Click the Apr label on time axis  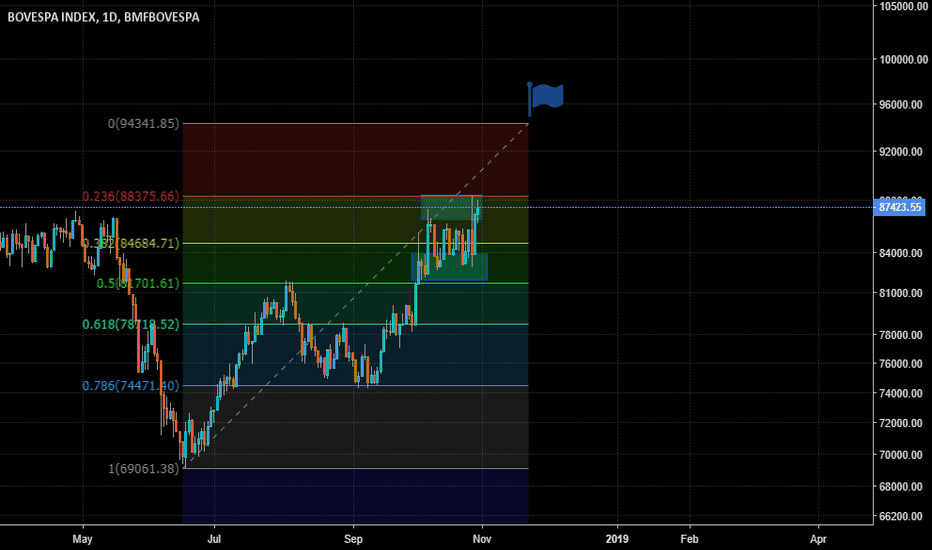point(818,539)
